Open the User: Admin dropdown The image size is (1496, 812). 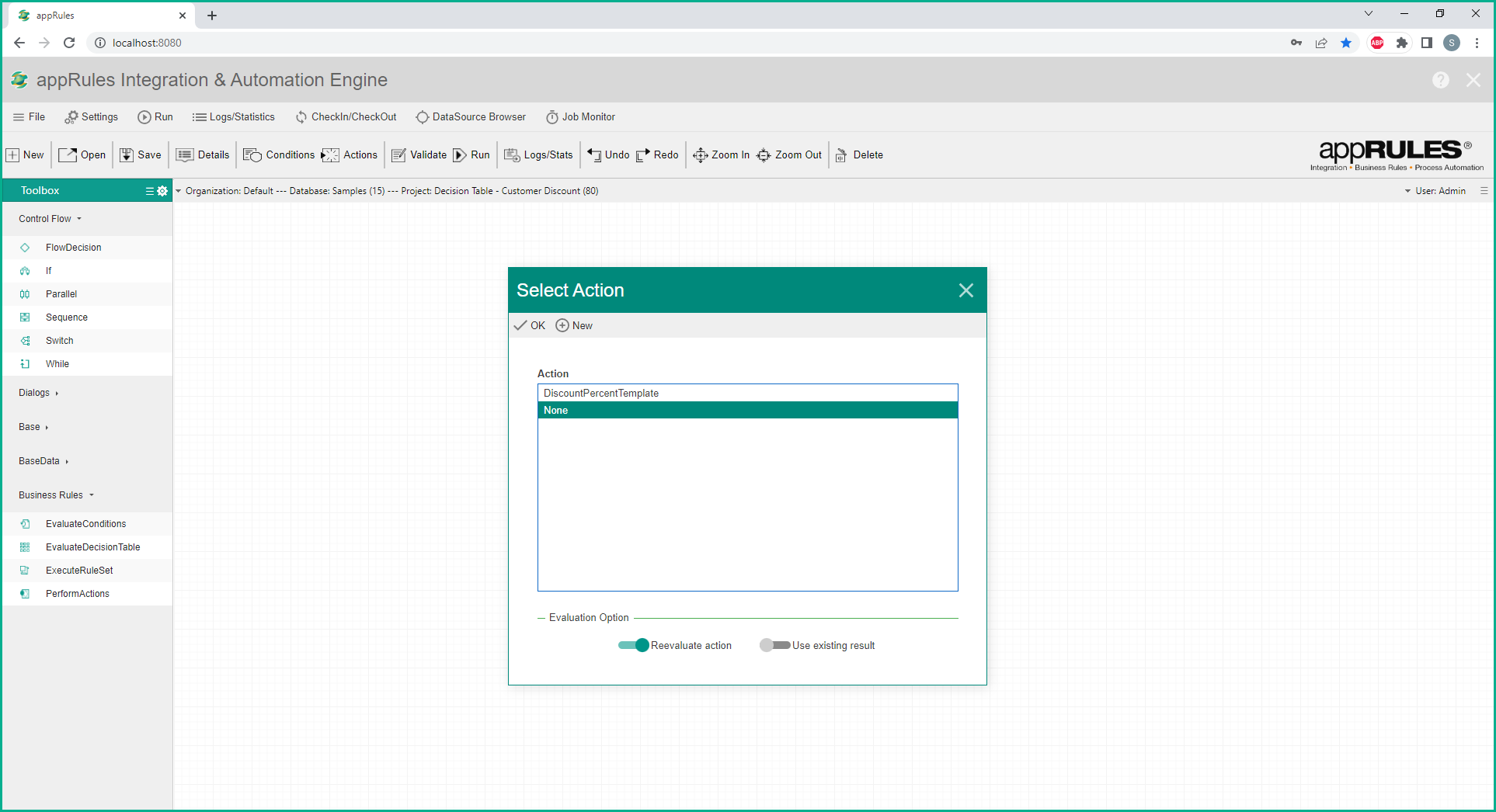[x=1435, y=191]
